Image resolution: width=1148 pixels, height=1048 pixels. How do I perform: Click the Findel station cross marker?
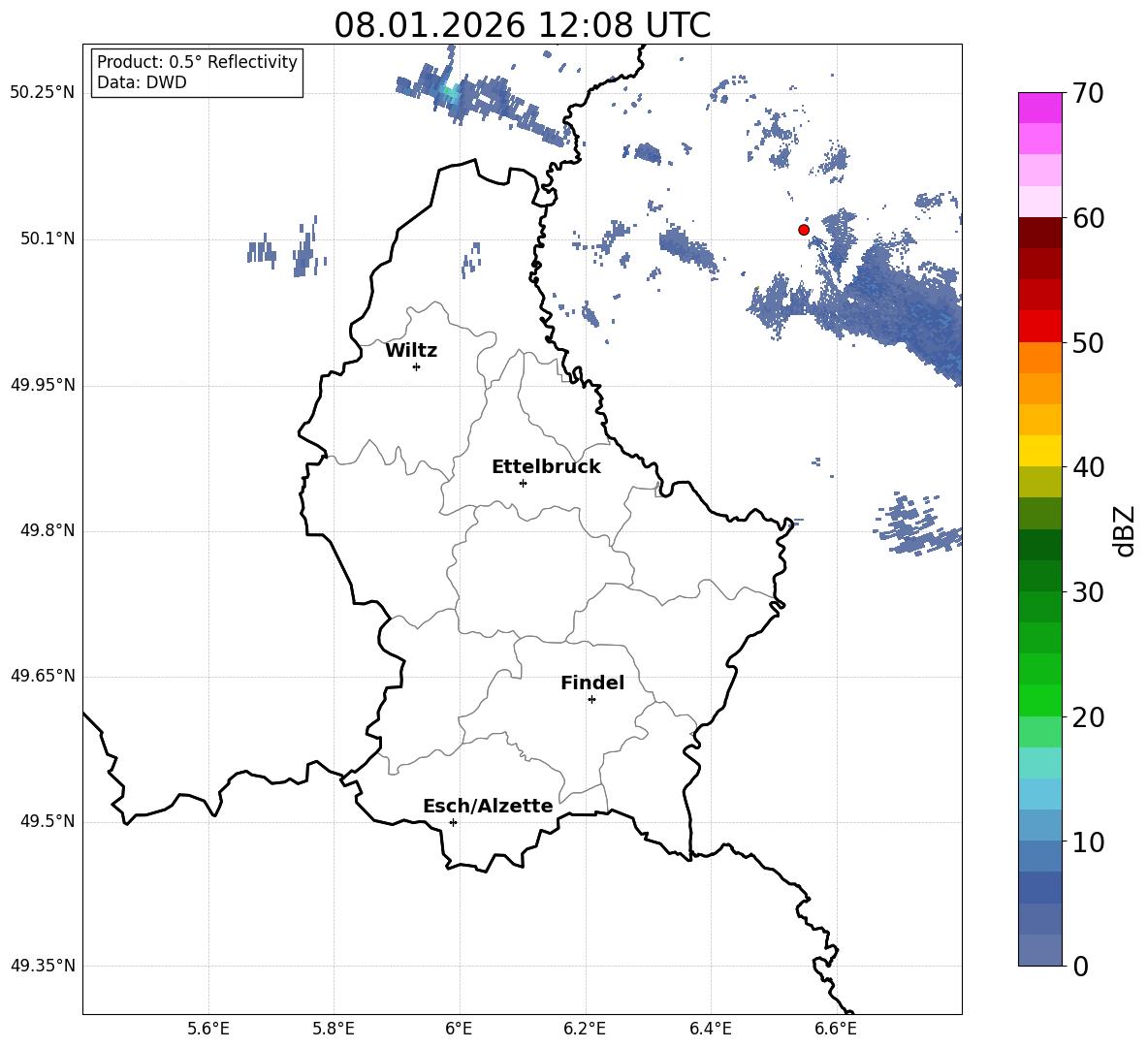(x=591, y=700)
